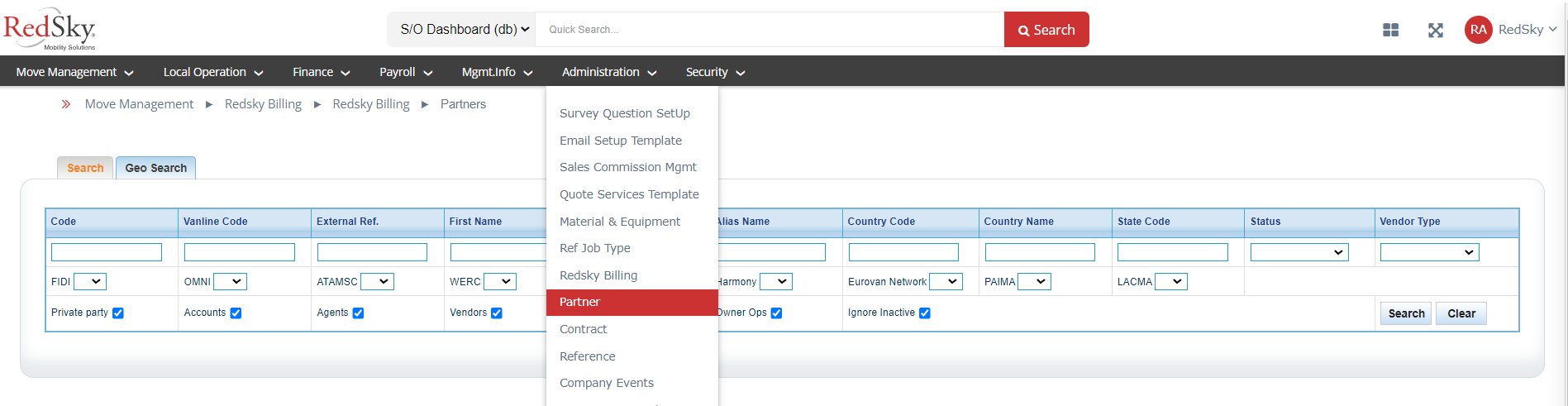Disable the Vendors checkbox

497,313
